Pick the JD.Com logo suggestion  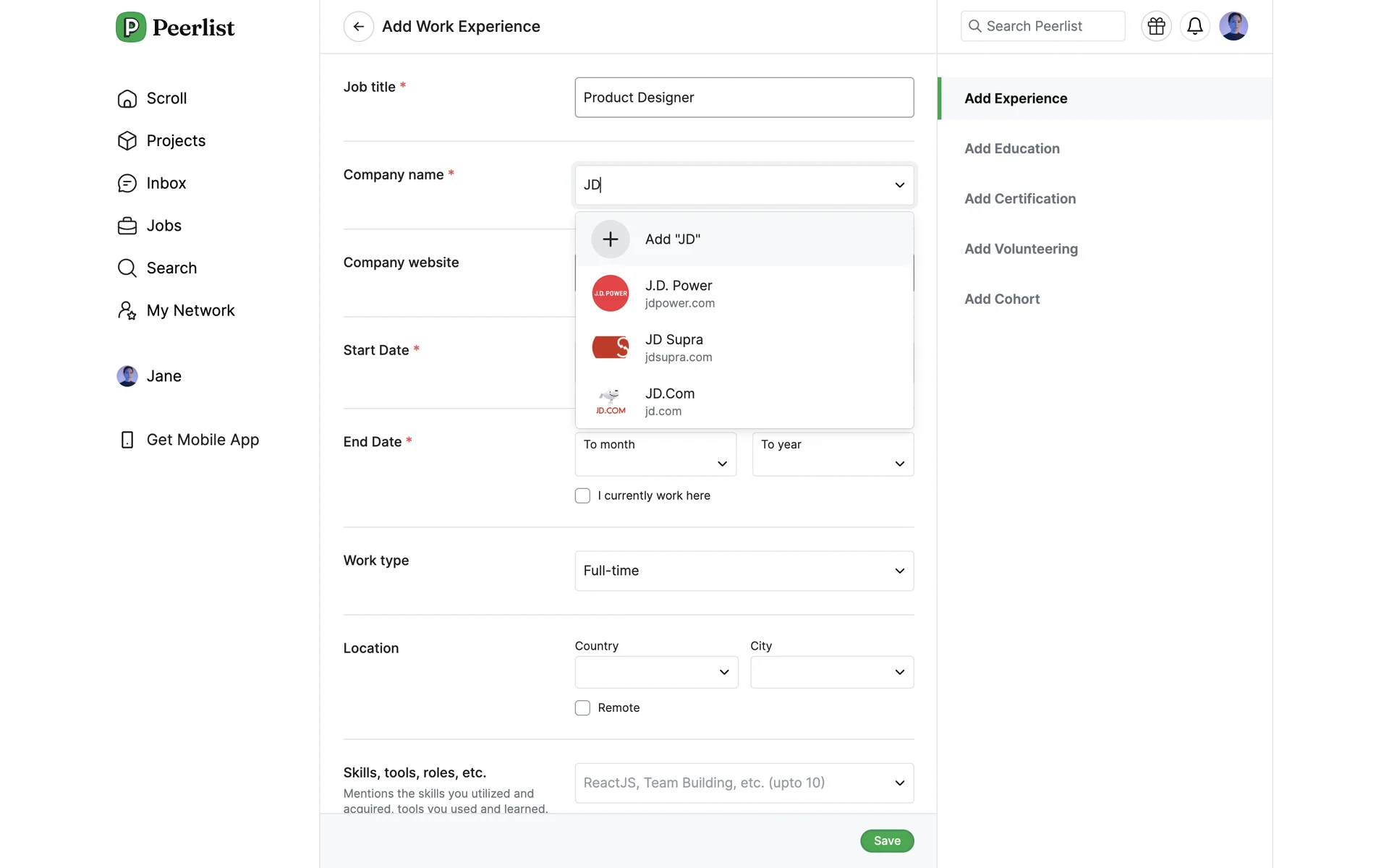pyautogui.click(x=610, y=401)
